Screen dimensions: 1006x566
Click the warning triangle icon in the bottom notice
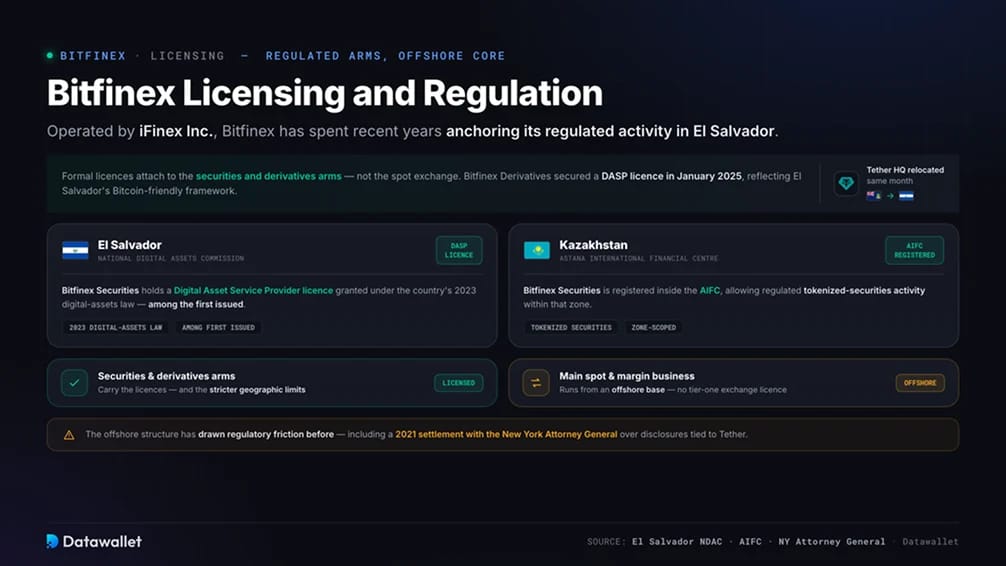coord(69,435)
